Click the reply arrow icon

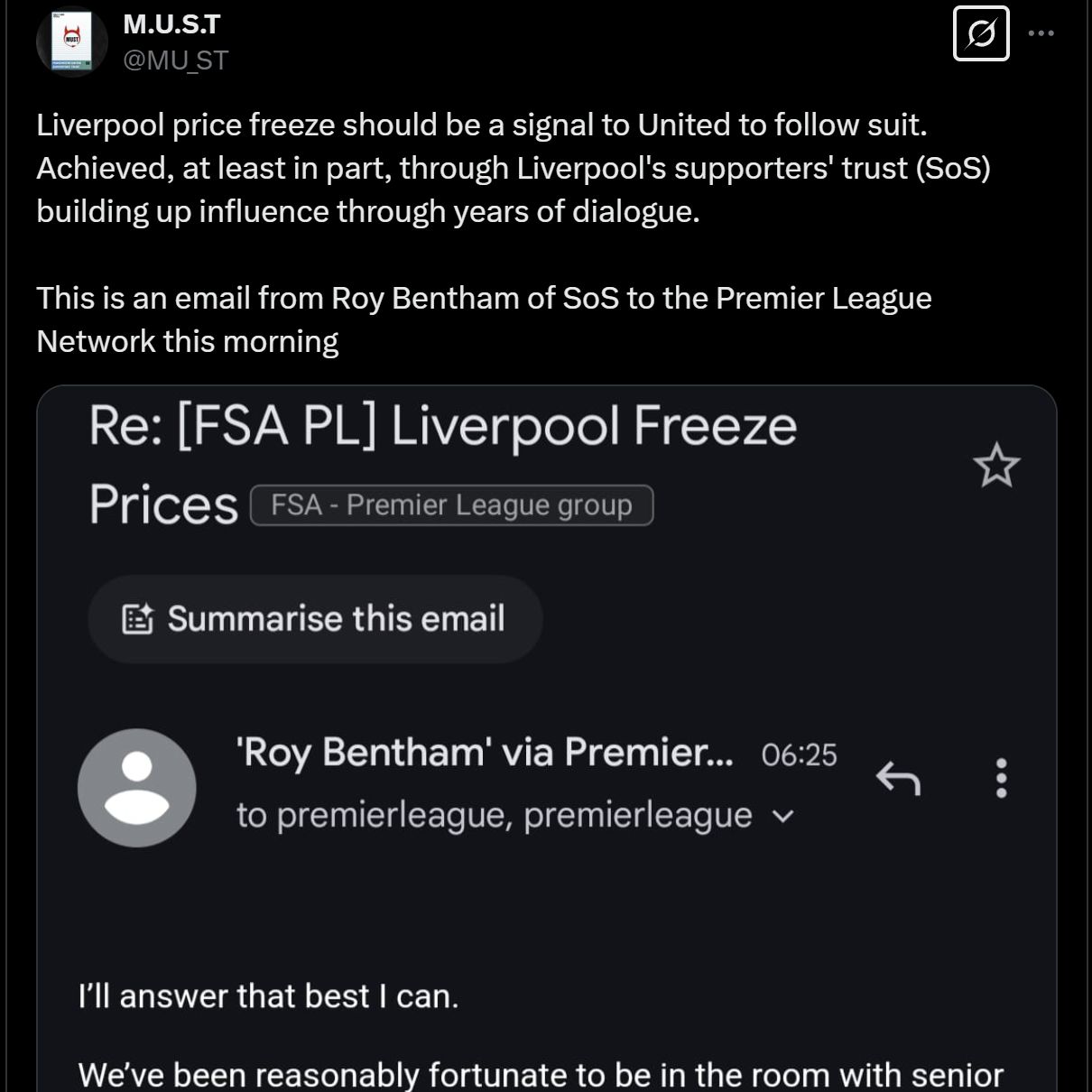(898, 778)
